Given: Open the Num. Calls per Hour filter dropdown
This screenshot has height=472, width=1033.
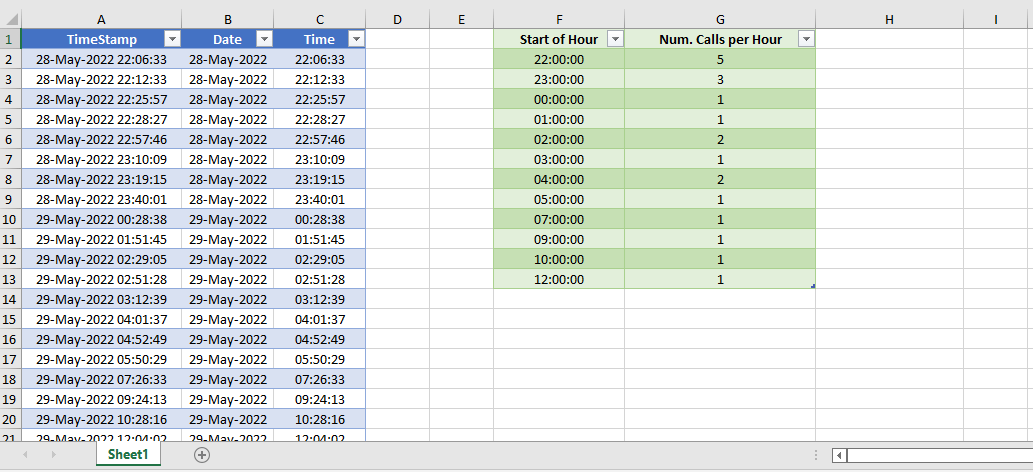Looking at the screenshot, I should point(806,40).
